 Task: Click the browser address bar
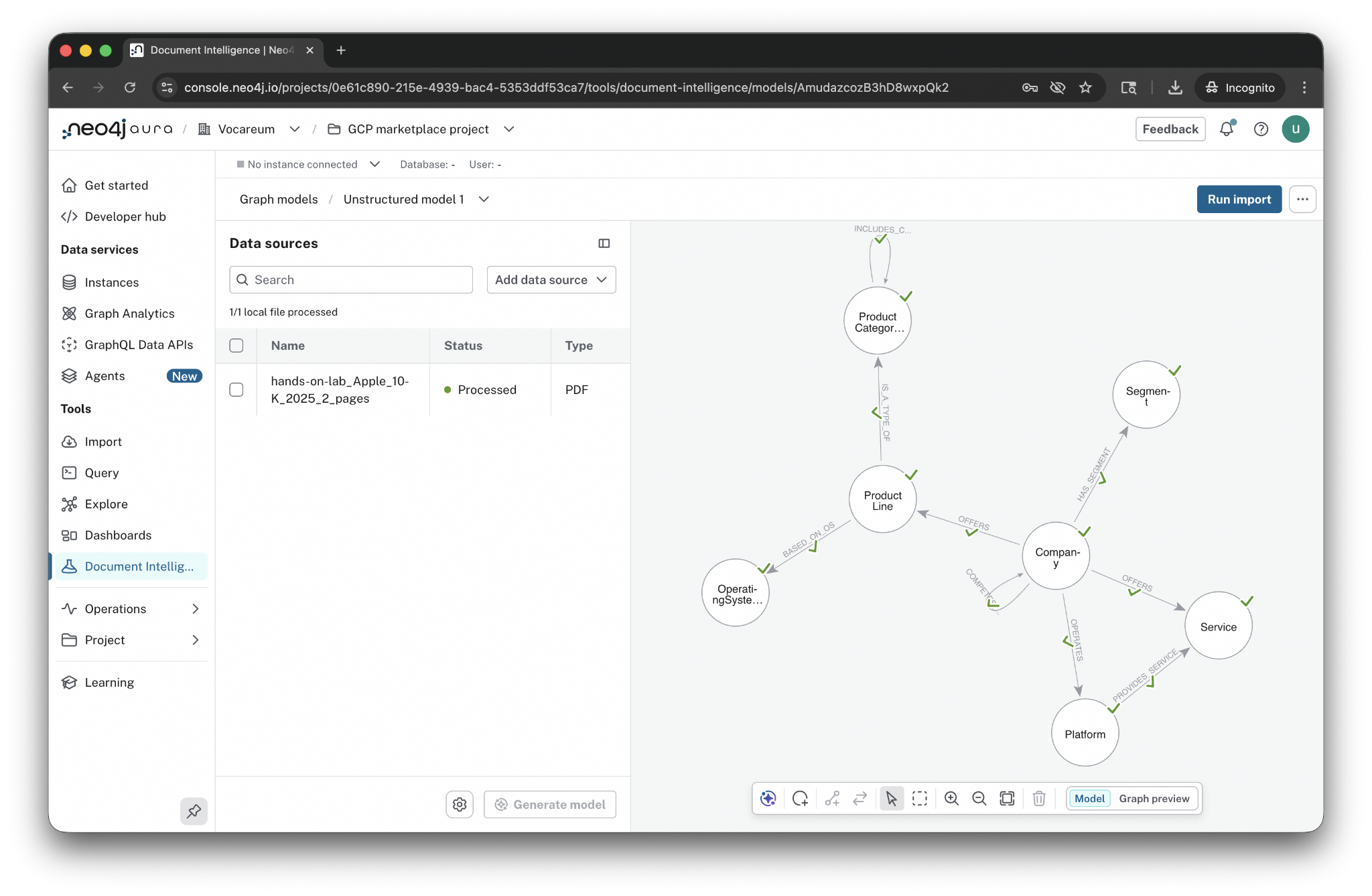coord(566,87)
